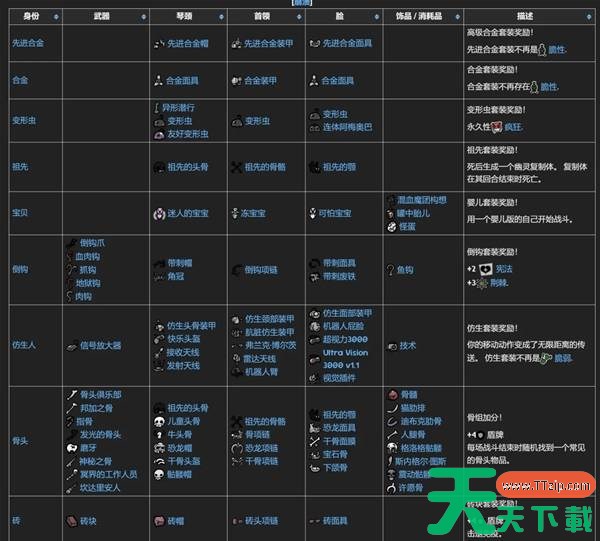Click the icon beside 信号放大器
600x541 pixels.
[72, 346]
